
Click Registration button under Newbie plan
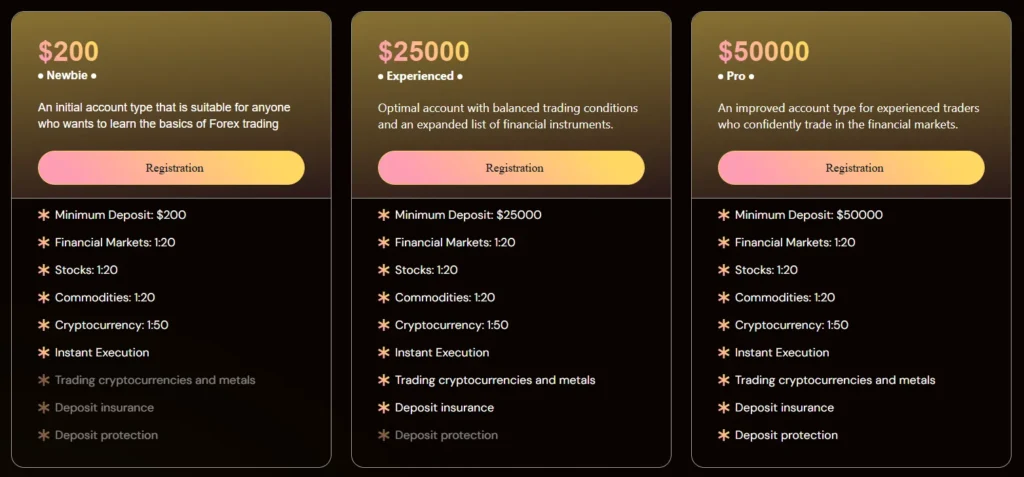point(171,168)
